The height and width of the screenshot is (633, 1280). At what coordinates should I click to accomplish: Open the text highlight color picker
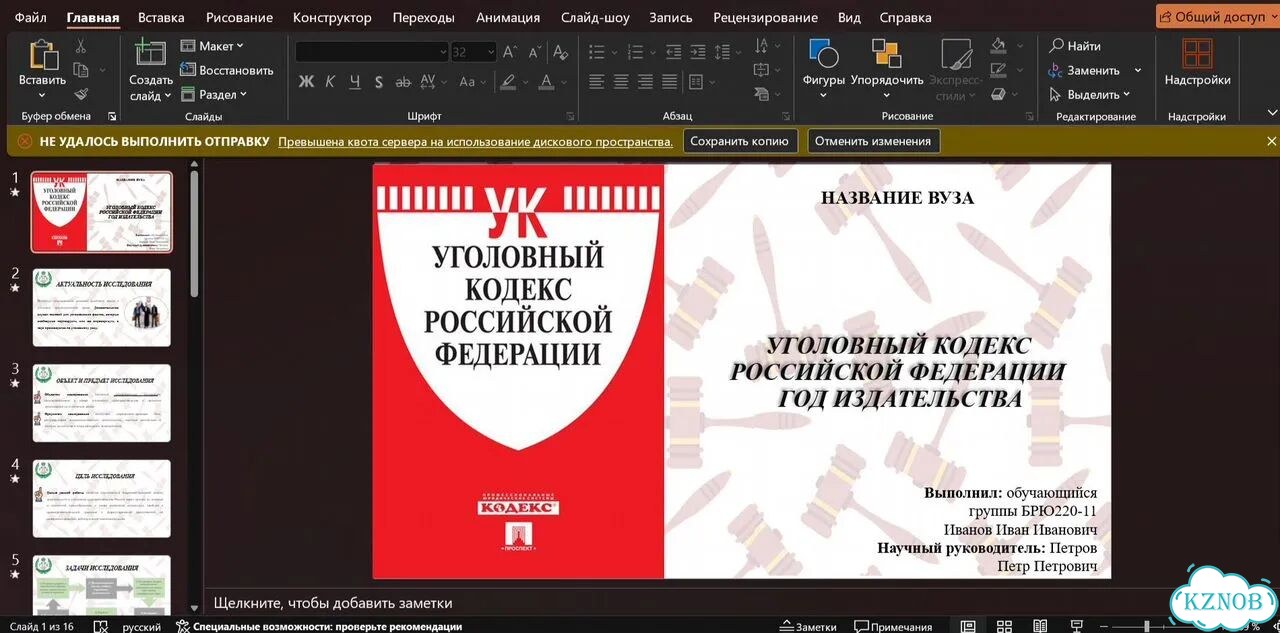click(x=508, y=82)
